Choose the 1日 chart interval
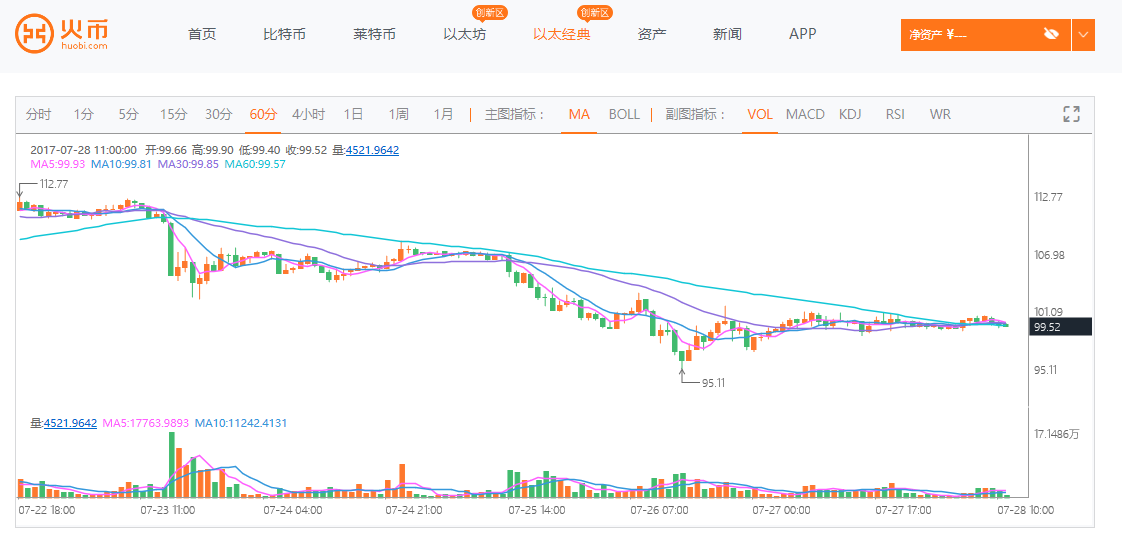Screen dimensions: 1122x542 point(353,114)
